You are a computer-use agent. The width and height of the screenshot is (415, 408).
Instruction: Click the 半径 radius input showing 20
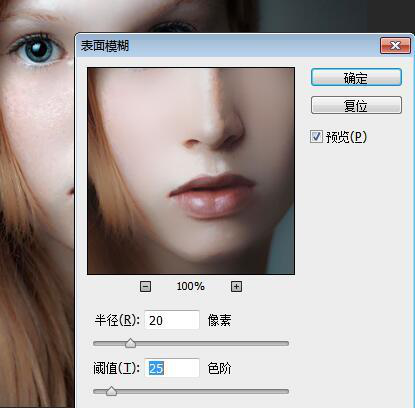click(172, 320)
